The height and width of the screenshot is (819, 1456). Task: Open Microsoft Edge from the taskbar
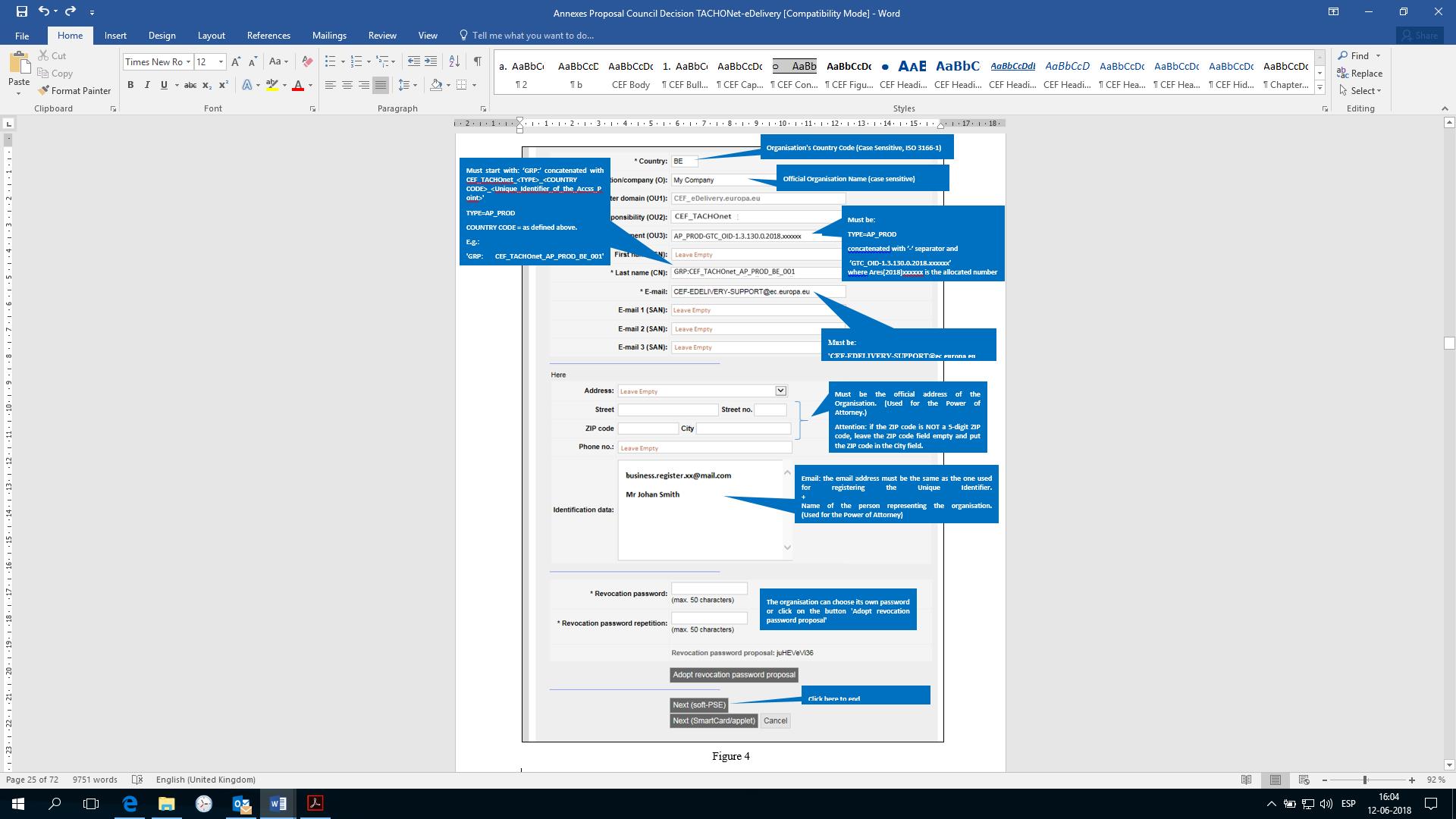(130, 803)
